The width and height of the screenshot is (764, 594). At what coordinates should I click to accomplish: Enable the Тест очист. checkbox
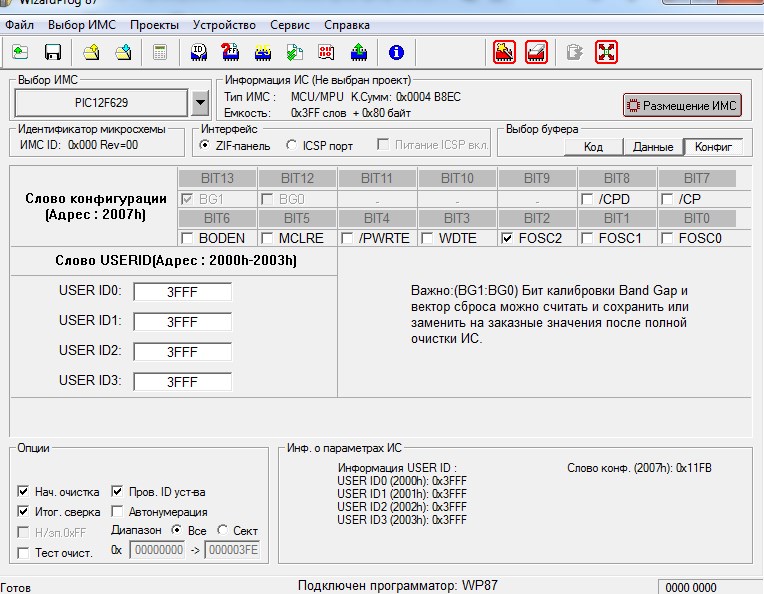click(x=23, y=553)
